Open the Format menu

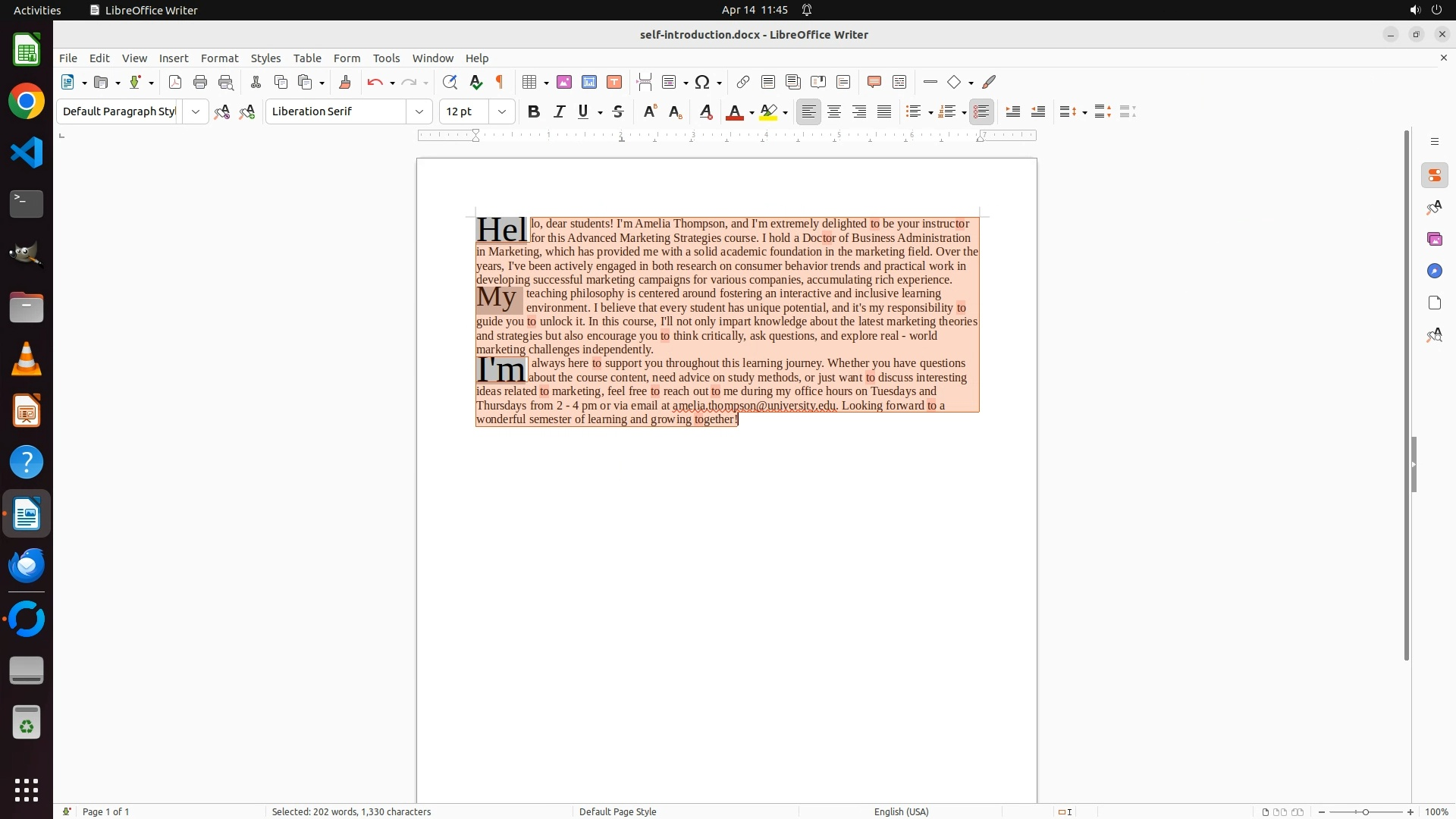[x=219, y=58]
